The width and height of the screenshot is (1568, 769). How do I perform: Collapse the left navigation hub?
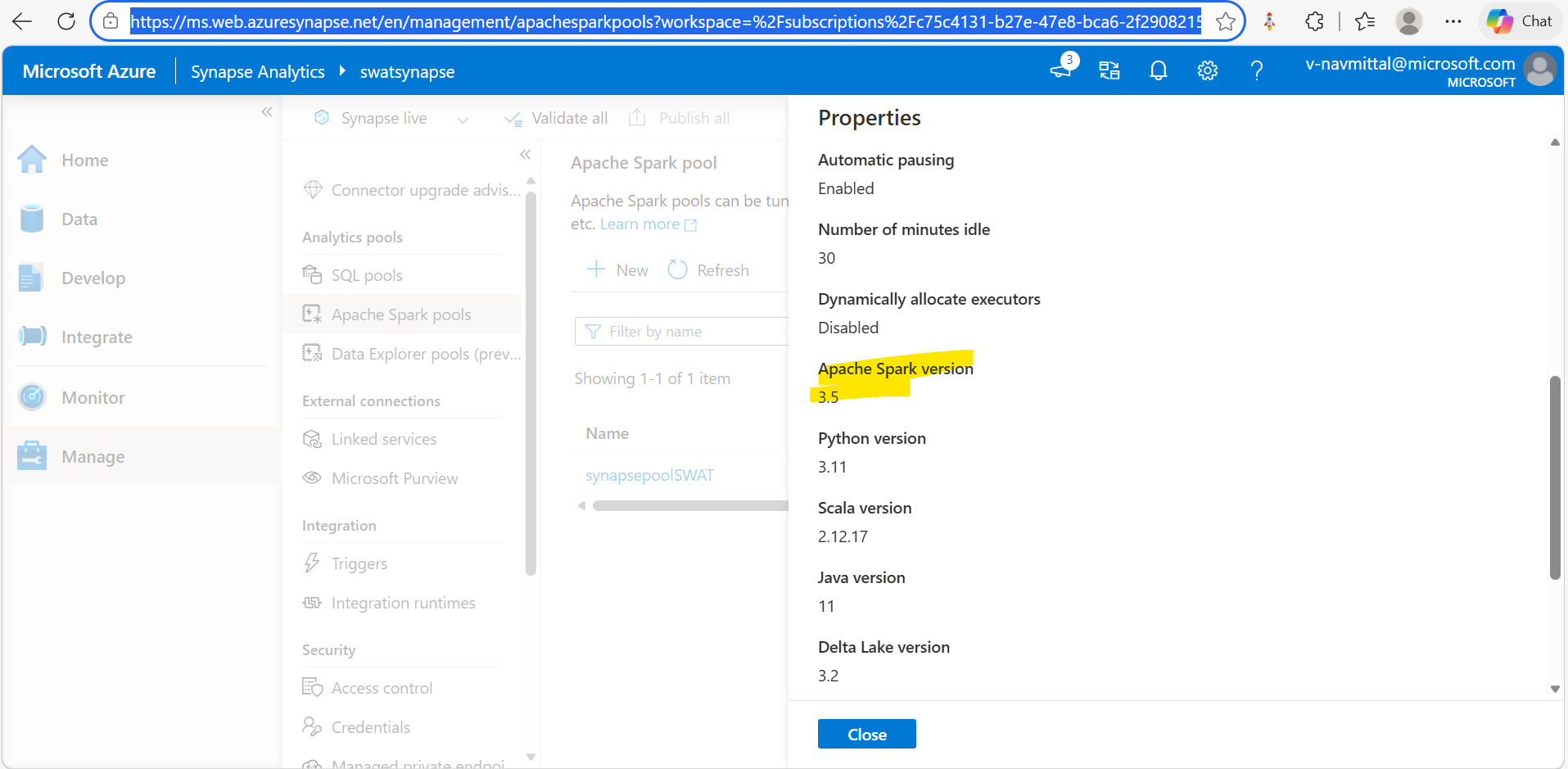[x=267, y=111]
